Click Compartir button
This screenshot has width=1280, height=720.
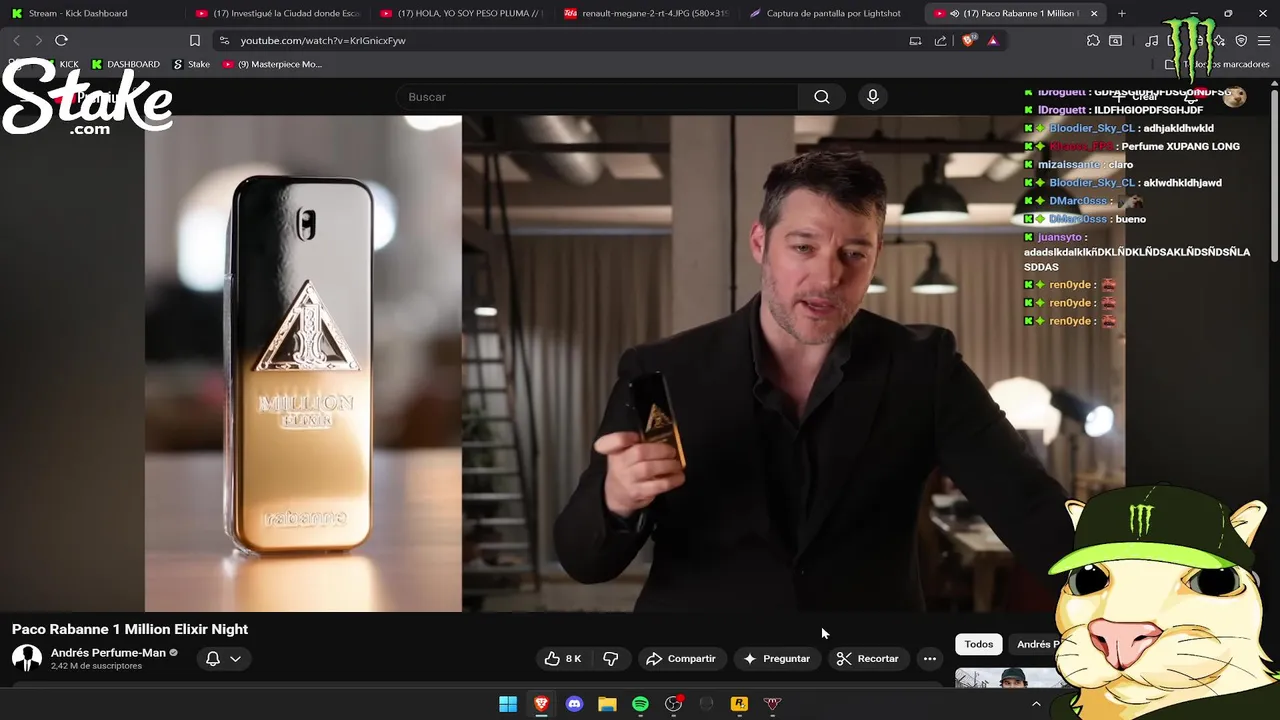point(681,658)
